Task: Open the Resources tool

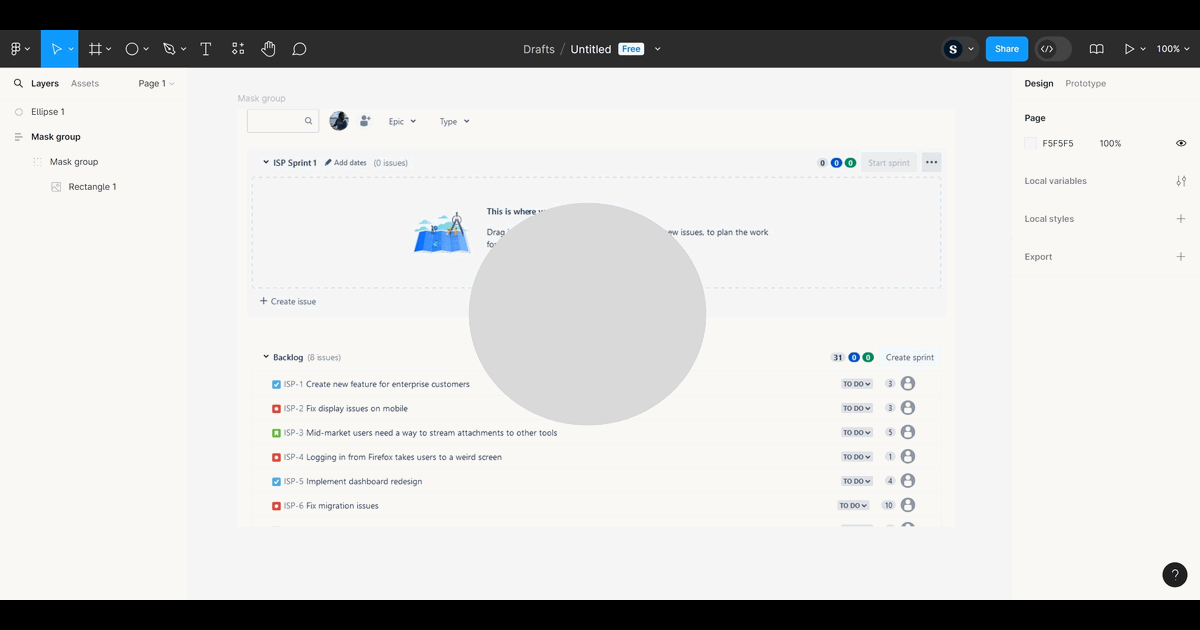Action: [238, 49]
